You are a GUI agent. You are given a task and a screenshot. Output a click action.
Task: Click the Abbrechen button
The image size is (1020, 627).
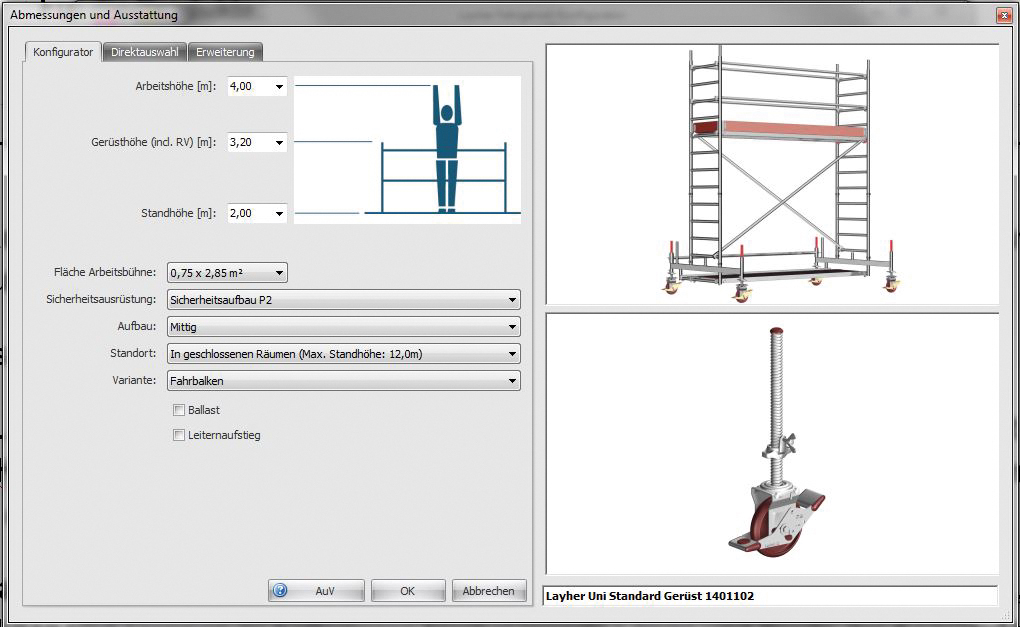pos(488,591)
